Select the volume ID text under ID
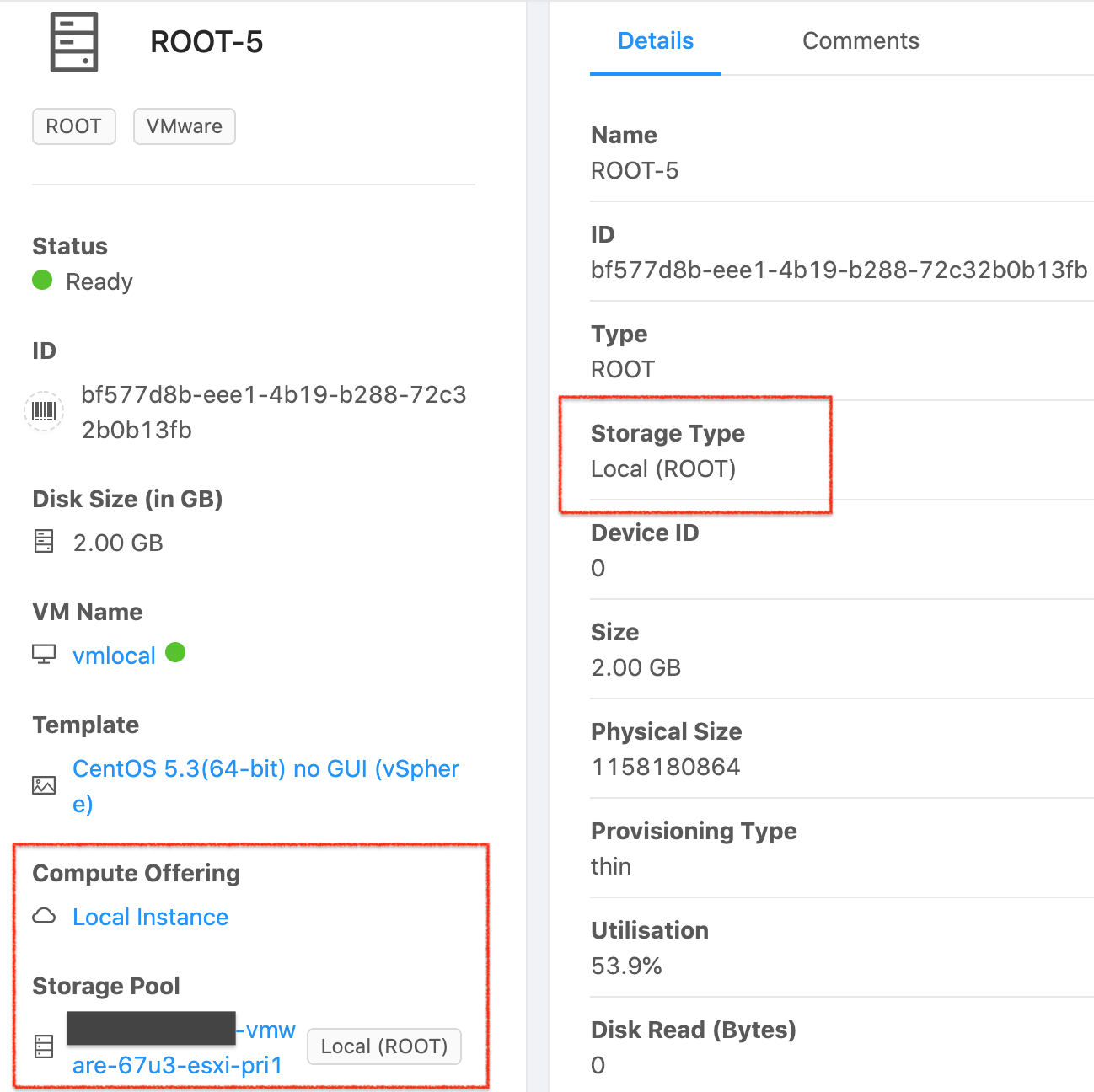Image resolution: width=1094 pixels, height=1092 pixels. tap(274, 394)
